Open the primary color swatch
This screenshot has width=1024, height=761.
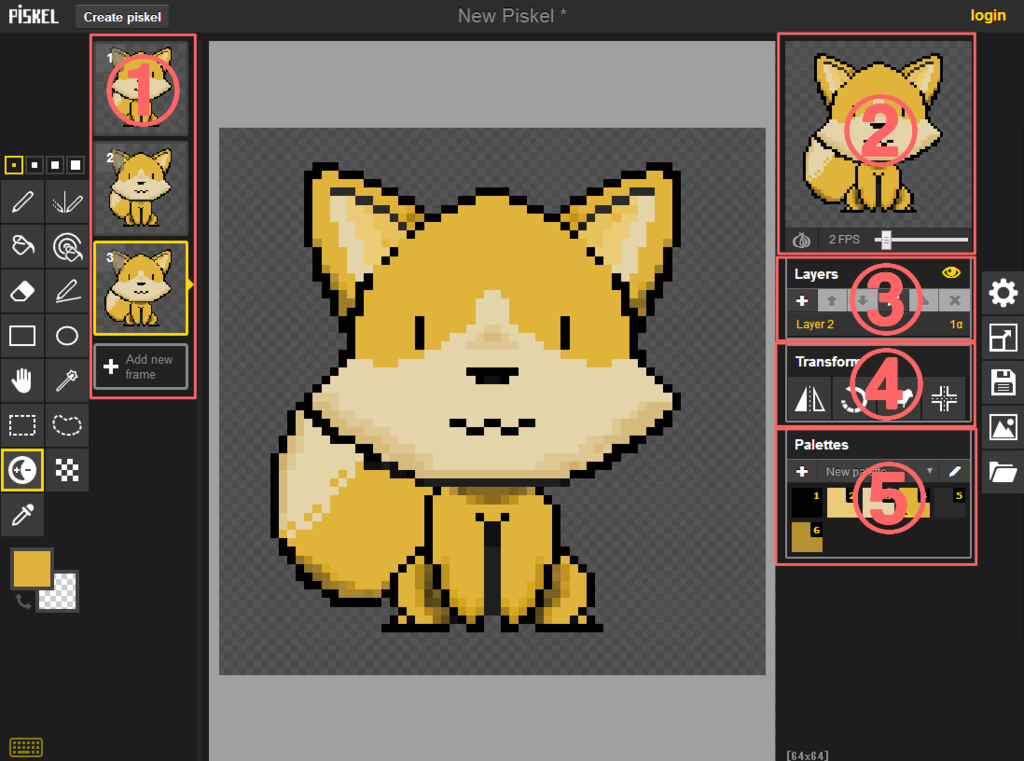[x=31, y=568]
